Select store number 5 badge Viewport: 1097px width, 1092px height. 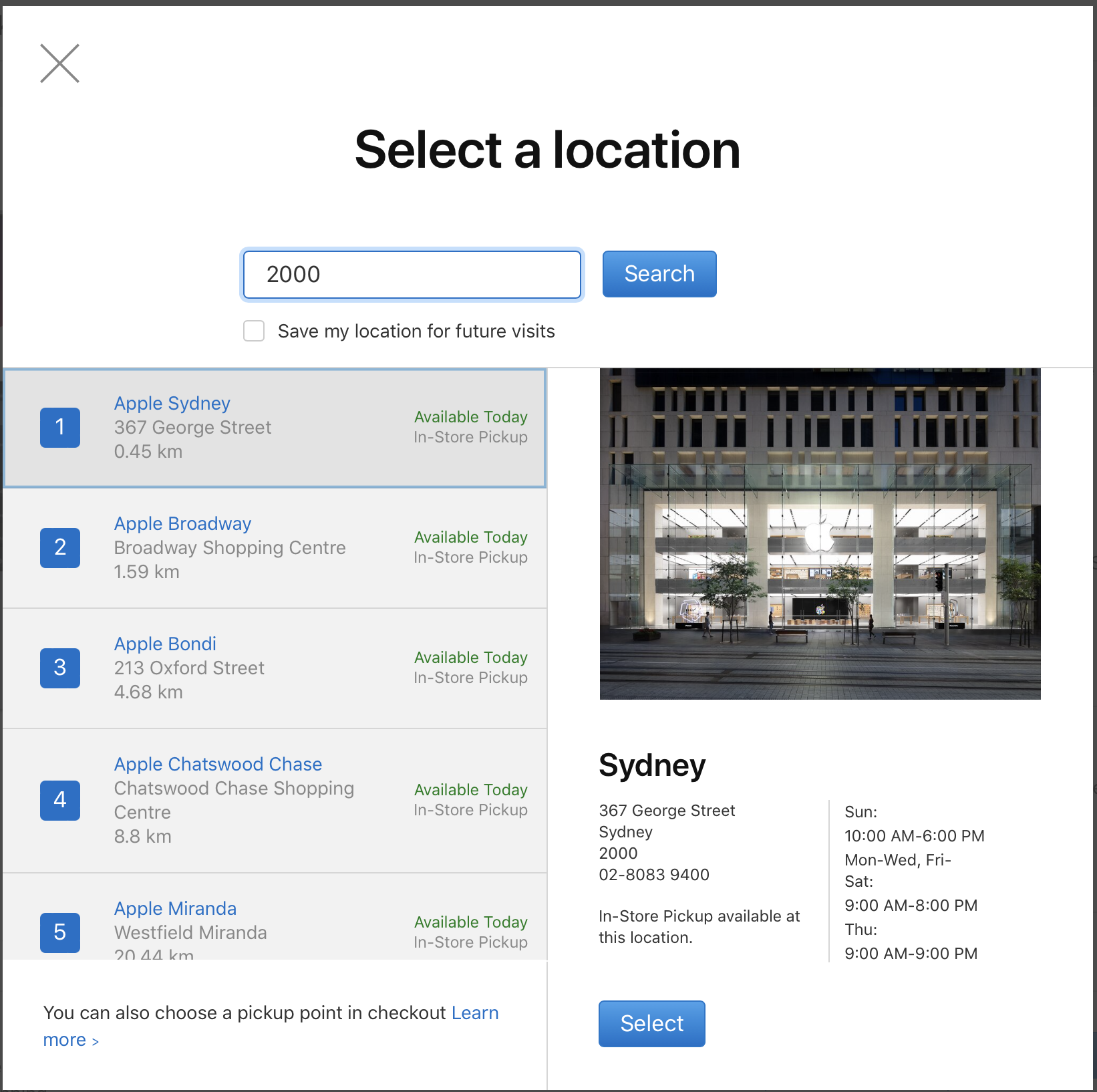tap(60, 933)
